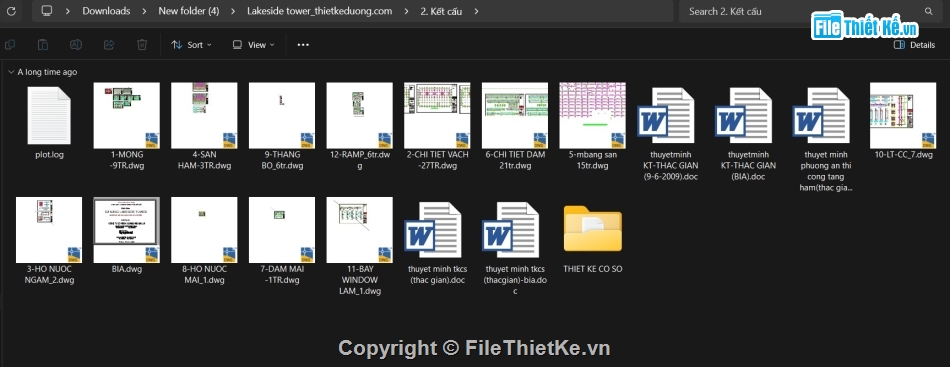This screenshot has height=367, width=950.
Task: Select 4-SAN HAM-3TR.dwg thumbnail
Action: (204, 116)
